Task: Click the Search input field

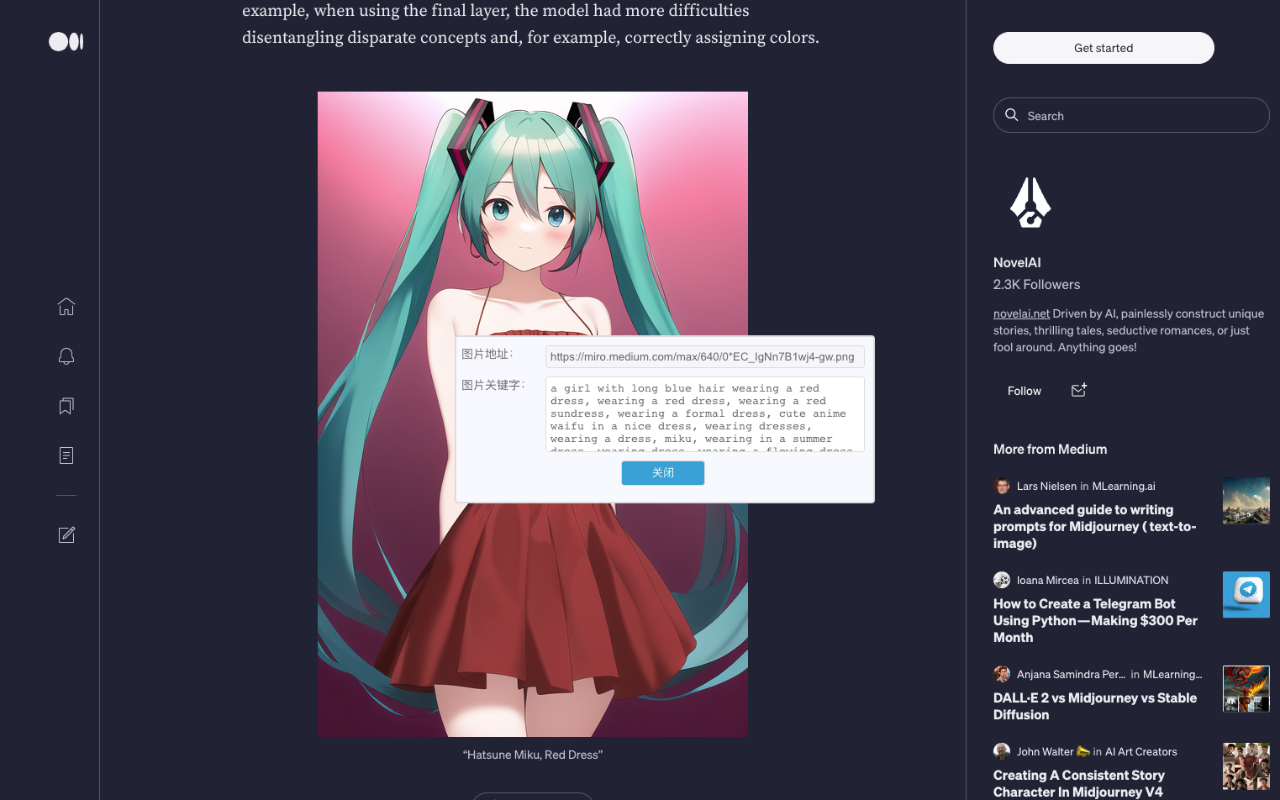Action: click(1131, 115)
